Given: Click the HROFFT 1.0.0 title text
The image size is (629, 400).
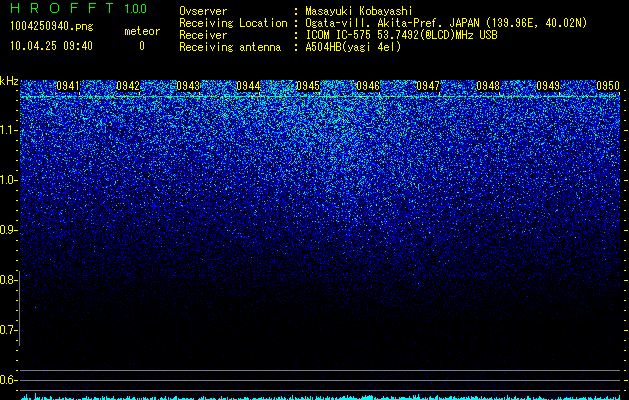Looking at the screenshot, I should 78,8.
